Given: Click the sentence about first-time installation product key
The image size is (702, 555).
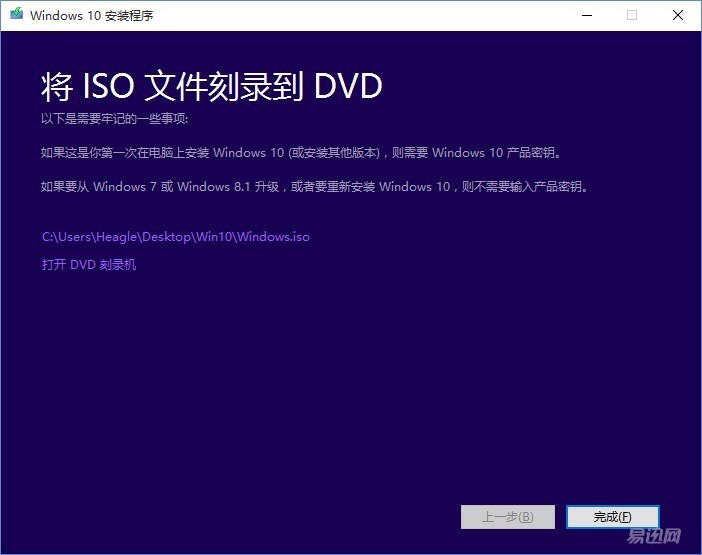Looking at the screenshot, I should (301, 153).
